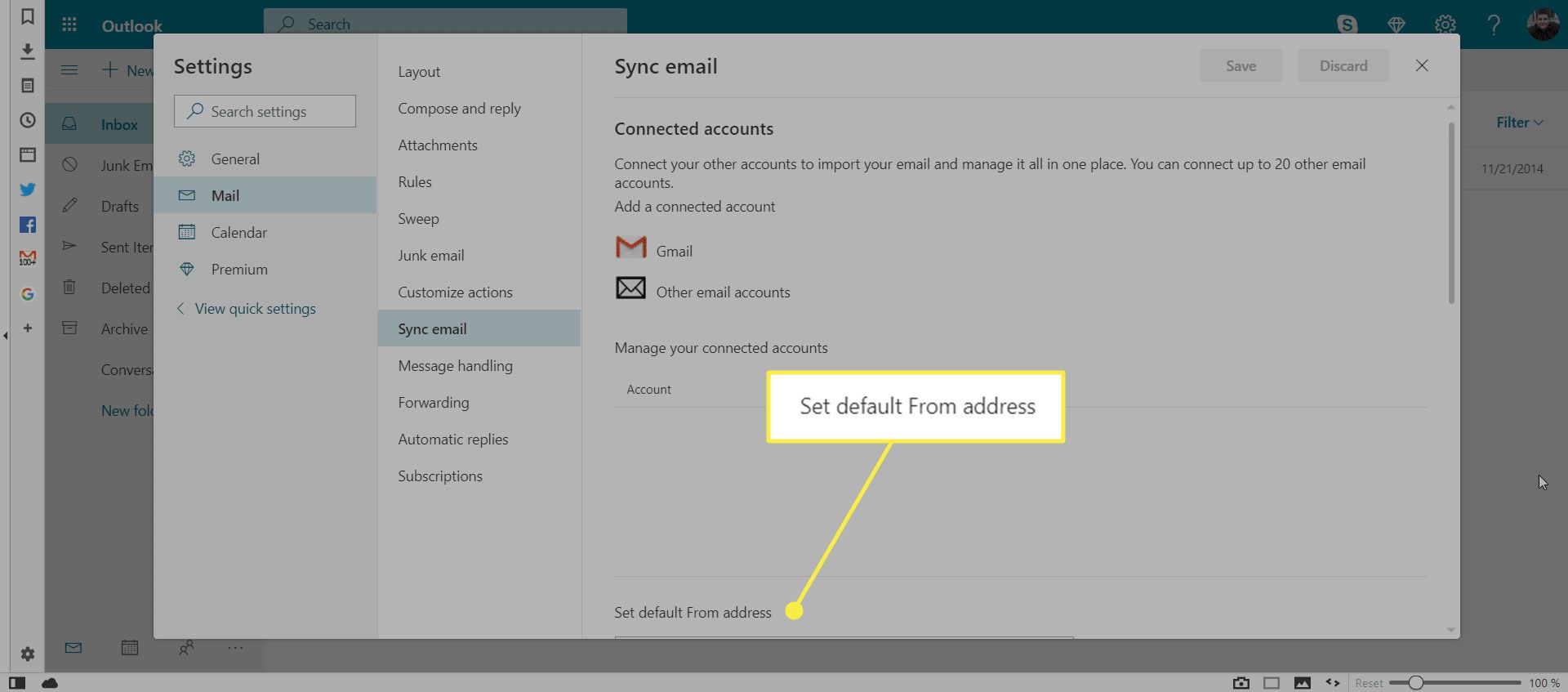Open the history clock sidebar icon
This screenshot has width=1568, height=692.
[x=27, y=120]
